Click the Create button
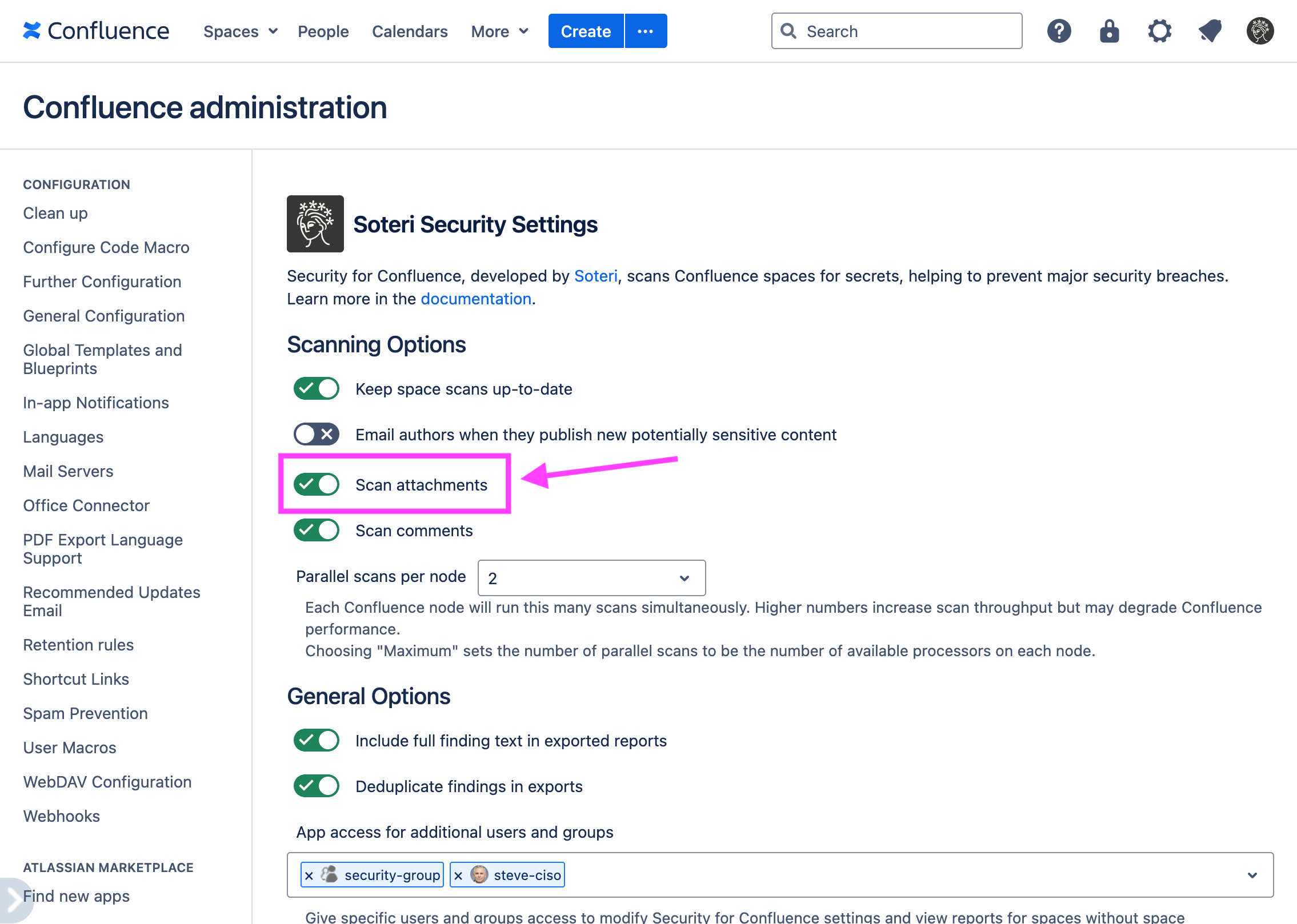 pos(585,31)
